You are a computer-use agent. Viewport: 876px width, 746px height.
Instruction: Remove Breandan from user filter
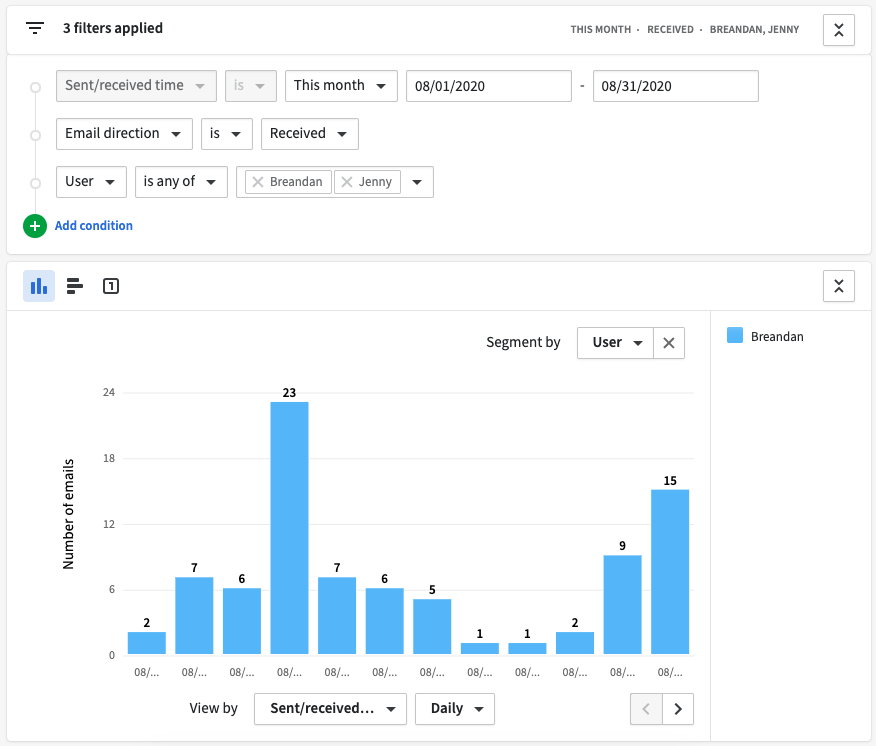point(258,182)
